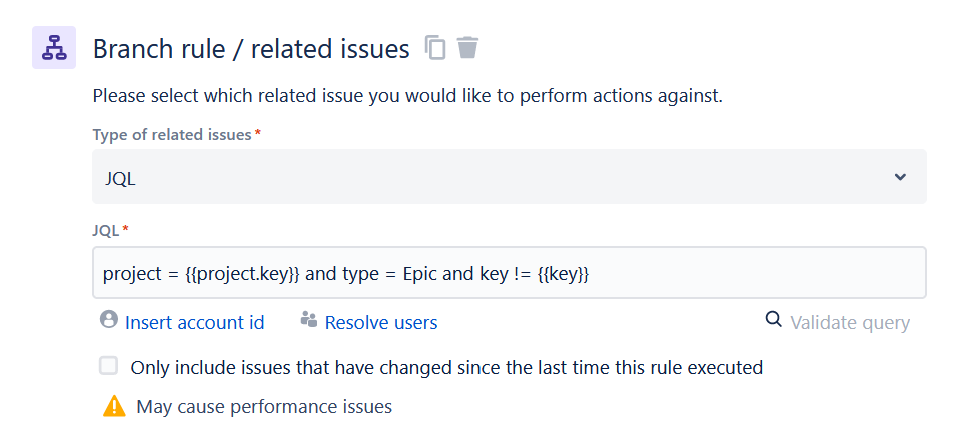This screenshot has width=957, height=444.
Task: Click the 'Only include issues that have changed' label
Action: [x=447, y=368]
